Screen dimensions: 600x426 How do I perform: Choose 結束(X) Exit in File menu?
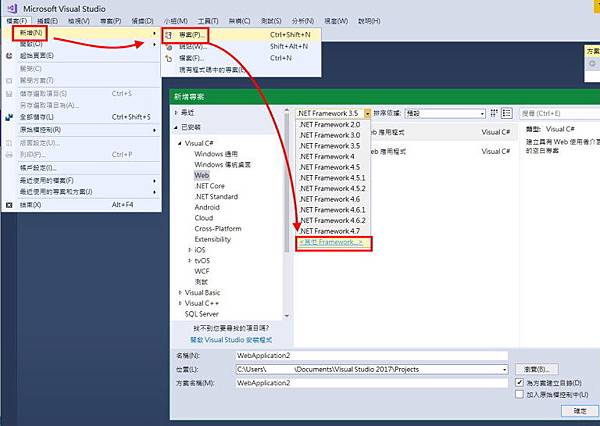tap(81, 205)
